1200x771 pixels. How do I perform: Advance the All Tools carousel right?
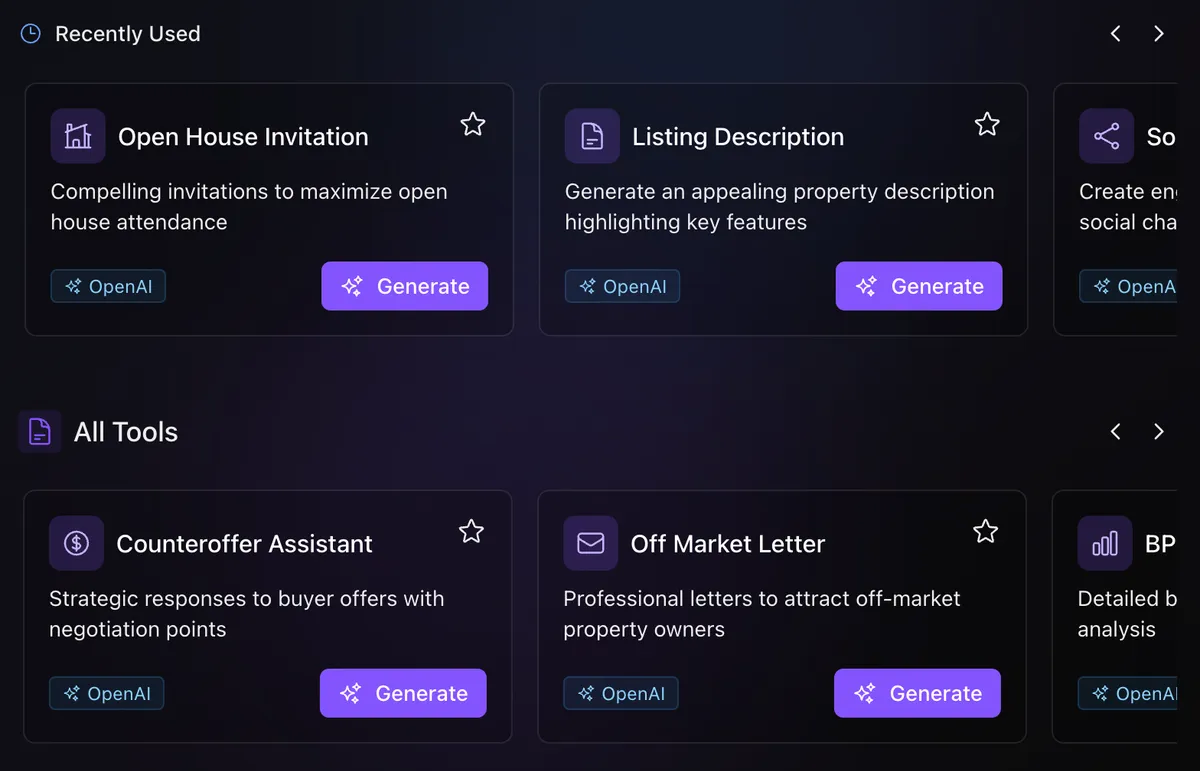1159,432
